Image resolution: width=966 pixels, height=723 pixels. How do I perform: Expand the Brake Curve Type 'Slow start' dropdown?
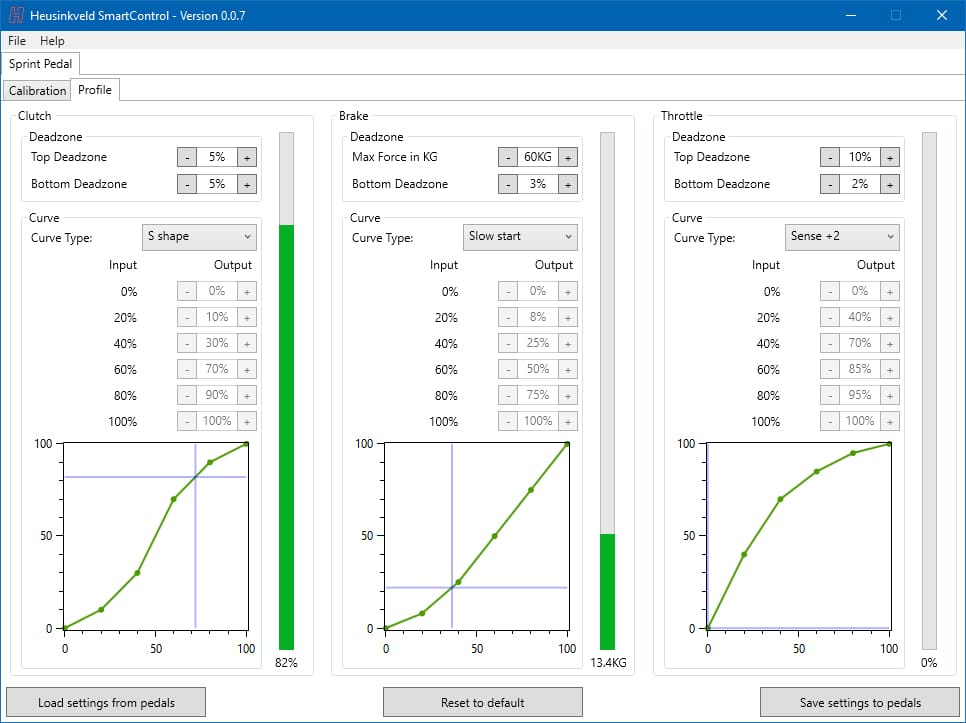pyautogui.click(x=521, y=237)
